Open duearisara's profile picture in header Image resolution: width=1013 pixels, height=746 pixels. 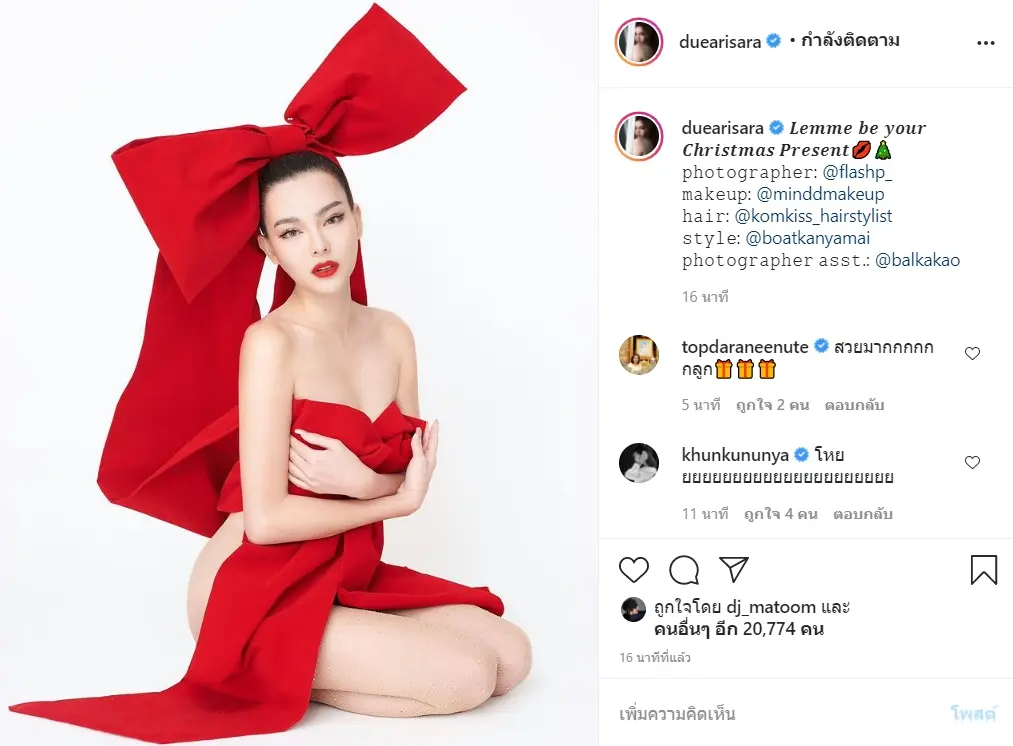pos(639,42)
